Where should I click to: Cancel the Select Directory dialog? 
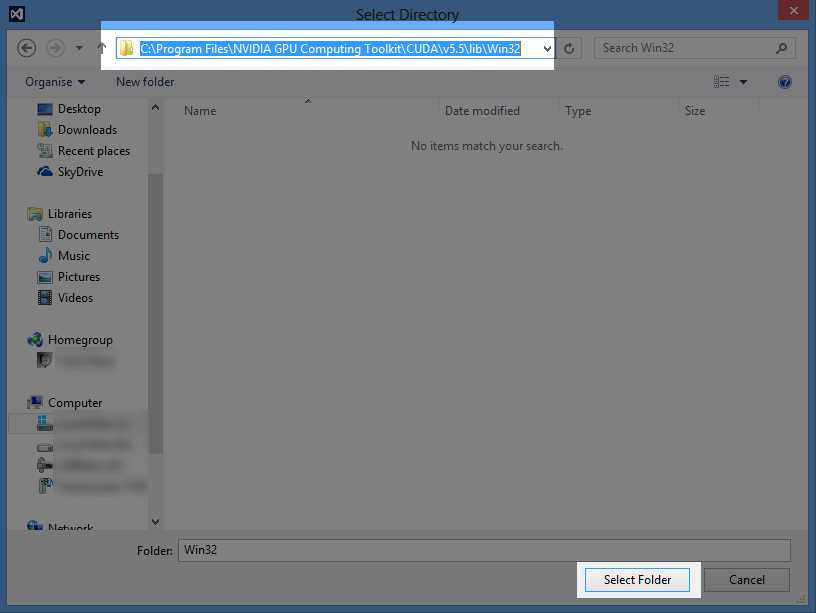pos(746,580)
